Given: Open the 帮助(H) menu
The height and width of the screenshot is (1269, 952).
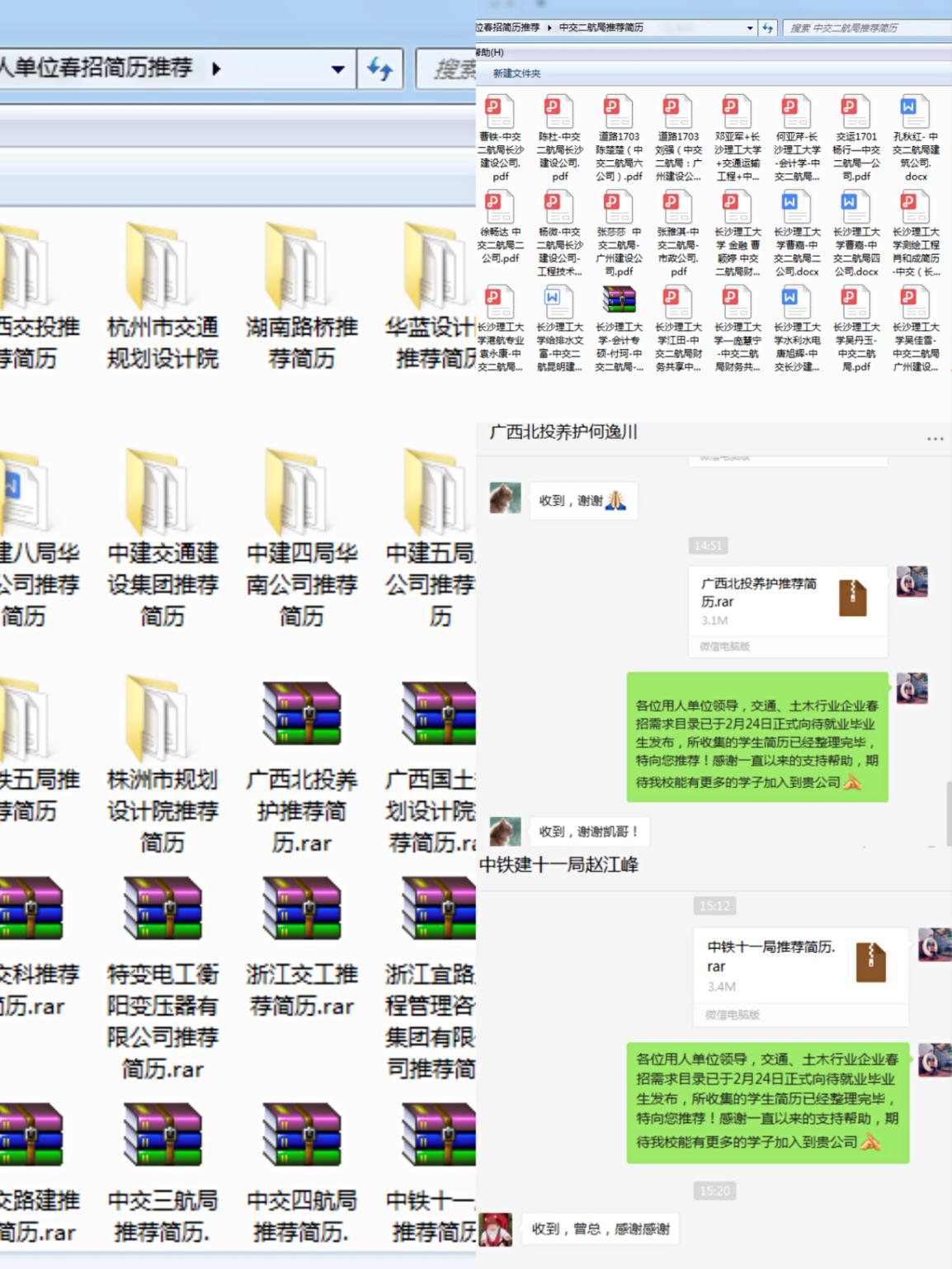Looking at the screenshot, I should 490,52.
